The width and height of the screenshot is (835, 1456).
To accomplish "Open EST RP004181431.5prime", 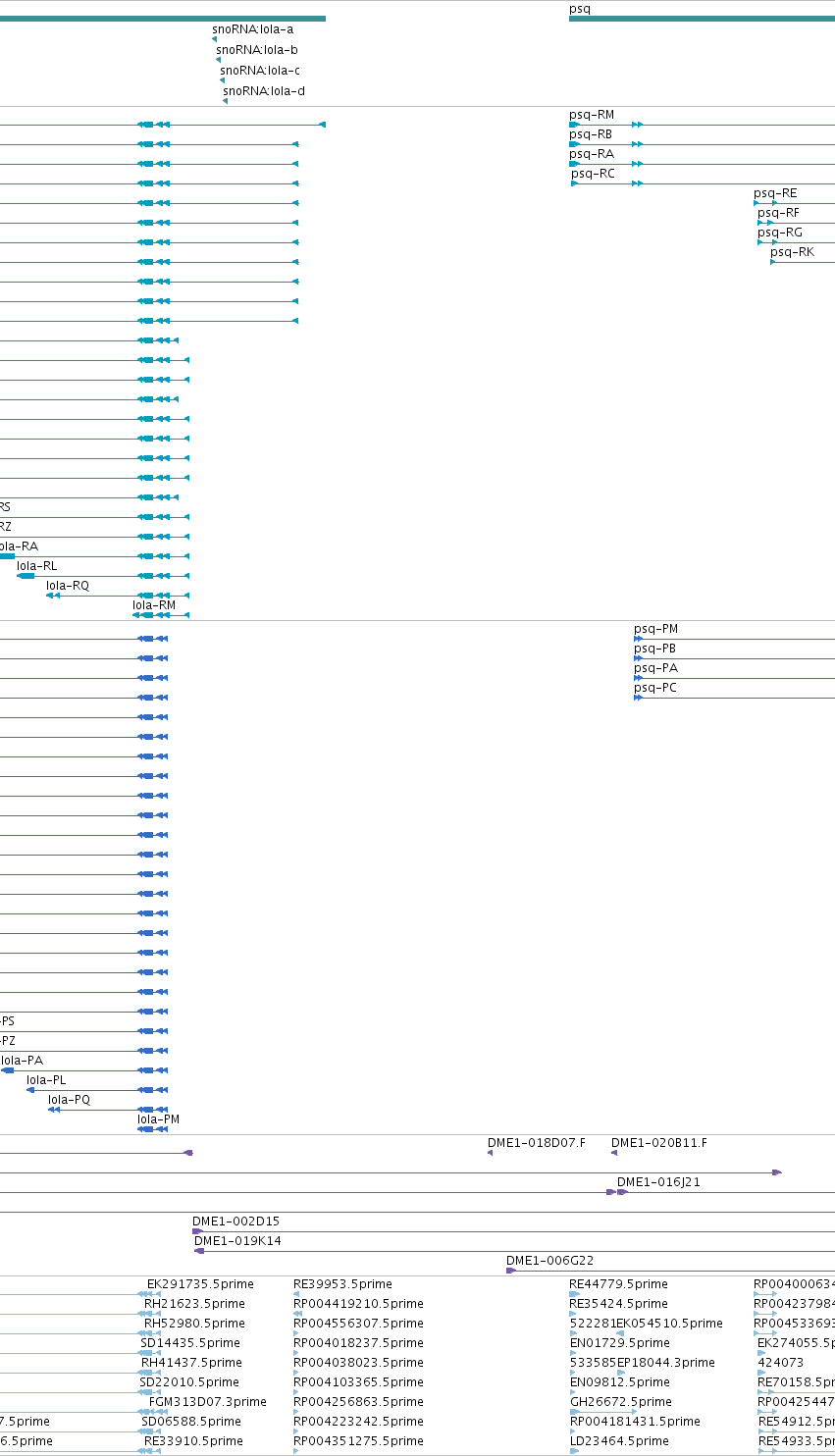I will (635, 1422).
